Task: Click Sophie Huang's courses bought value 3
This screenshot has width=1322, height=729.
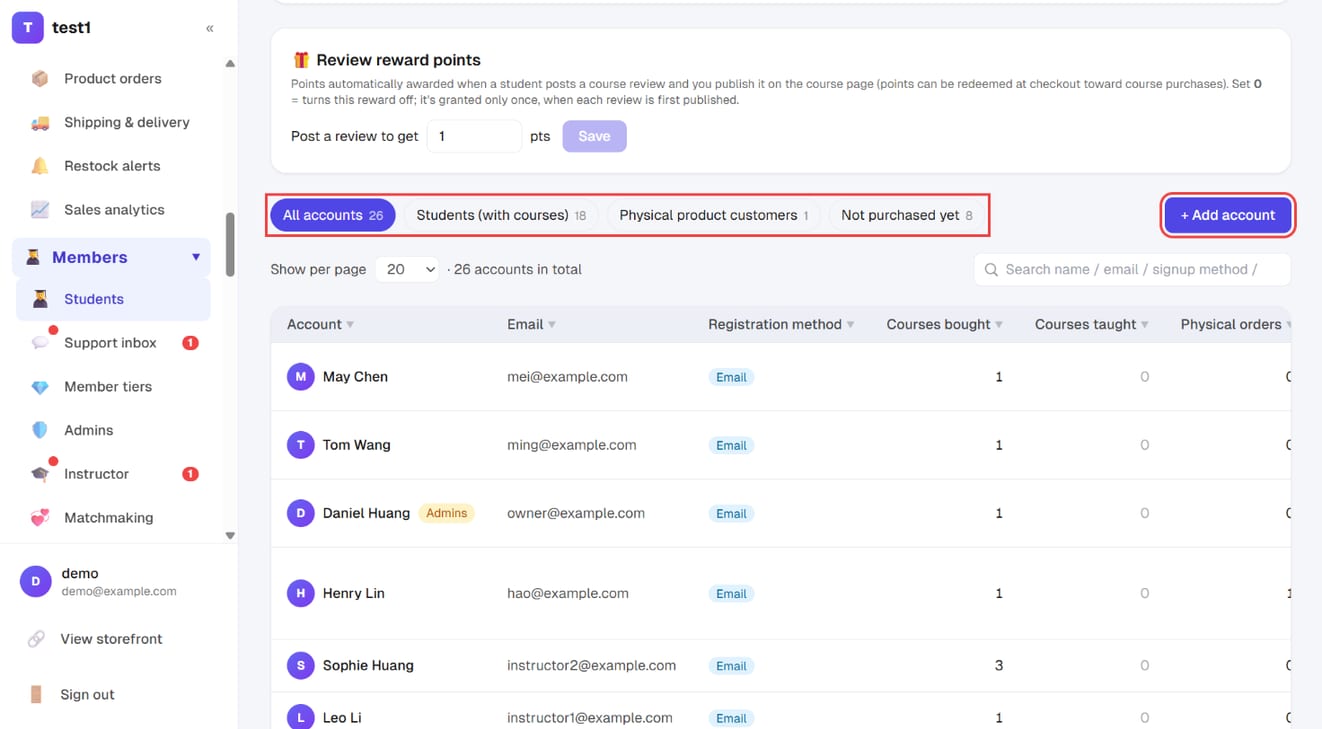Action: 998,665
